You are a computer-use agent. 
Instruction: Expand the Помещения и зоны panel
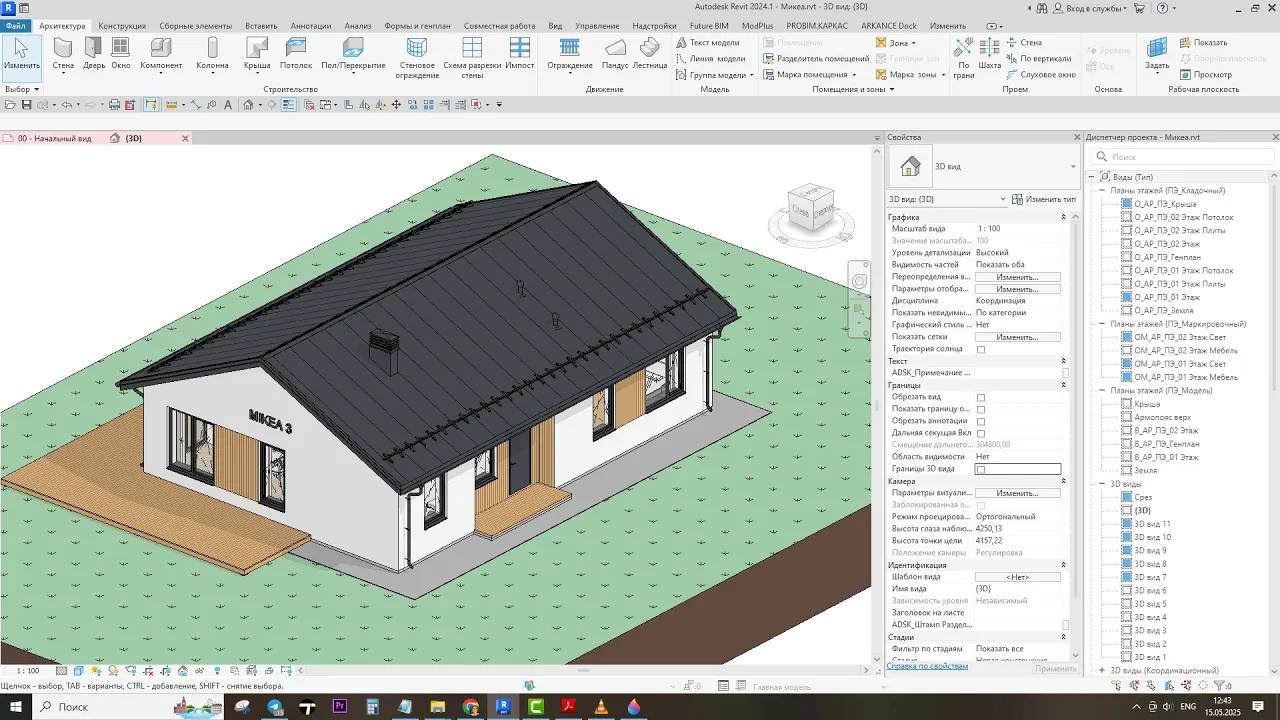point(853,90)
